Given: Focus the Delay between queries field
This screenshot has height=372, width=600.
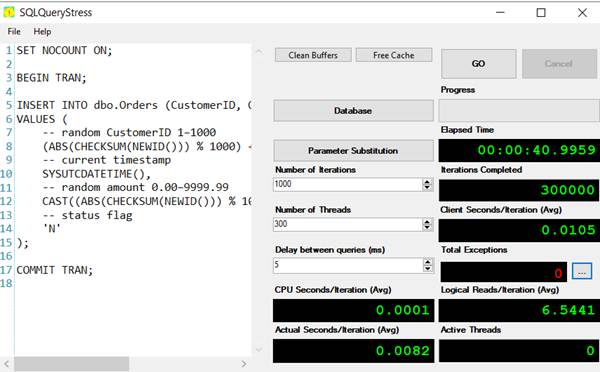Looking at the screenshot, I should pyautogui.click(x=347, y=265).
